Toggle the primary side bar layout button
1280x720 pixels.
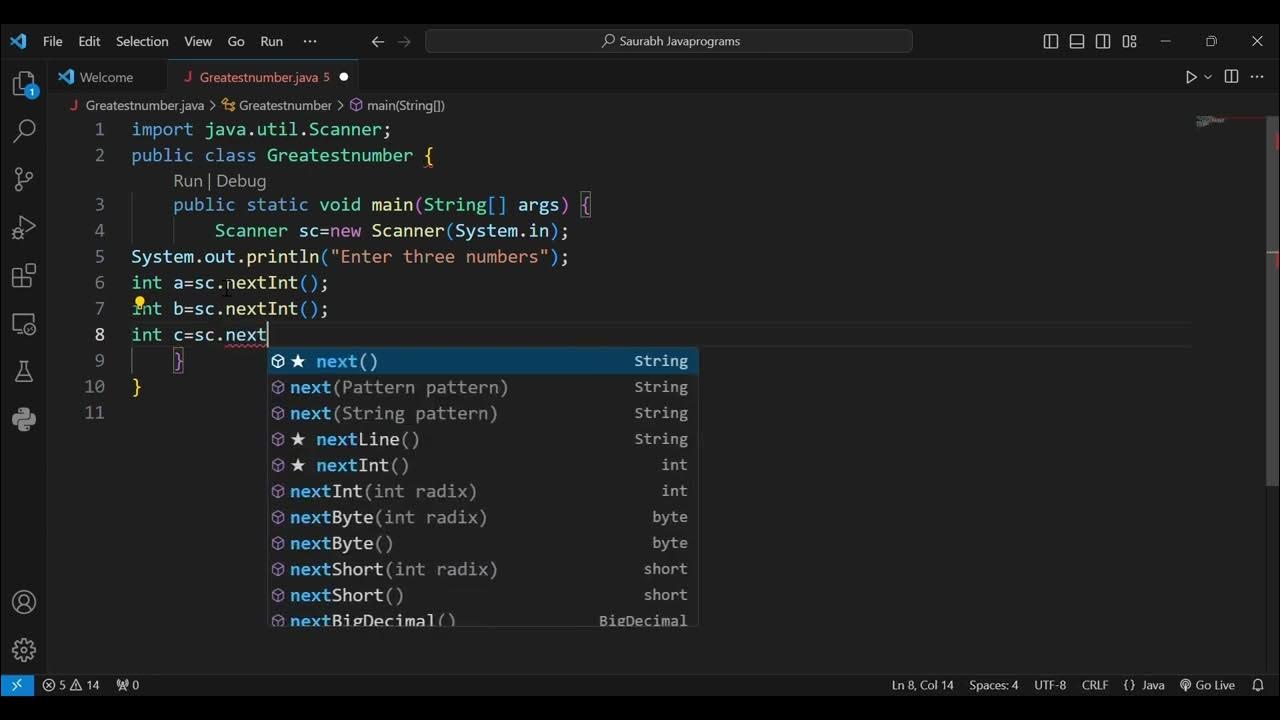(x=1051, y=41)
